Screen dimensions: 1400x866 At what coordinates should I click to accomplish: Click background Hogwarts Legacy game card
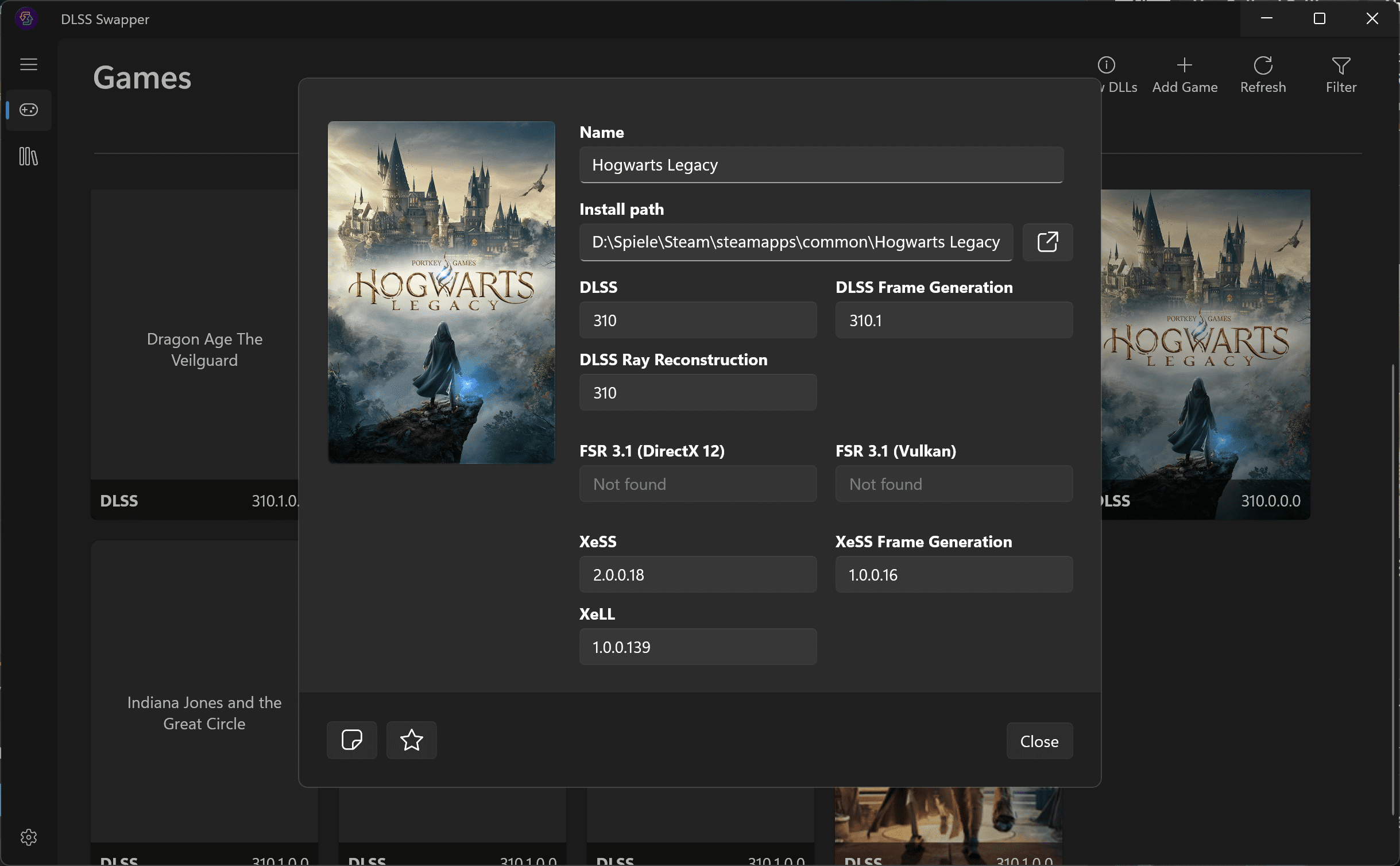coord(1206,354)
